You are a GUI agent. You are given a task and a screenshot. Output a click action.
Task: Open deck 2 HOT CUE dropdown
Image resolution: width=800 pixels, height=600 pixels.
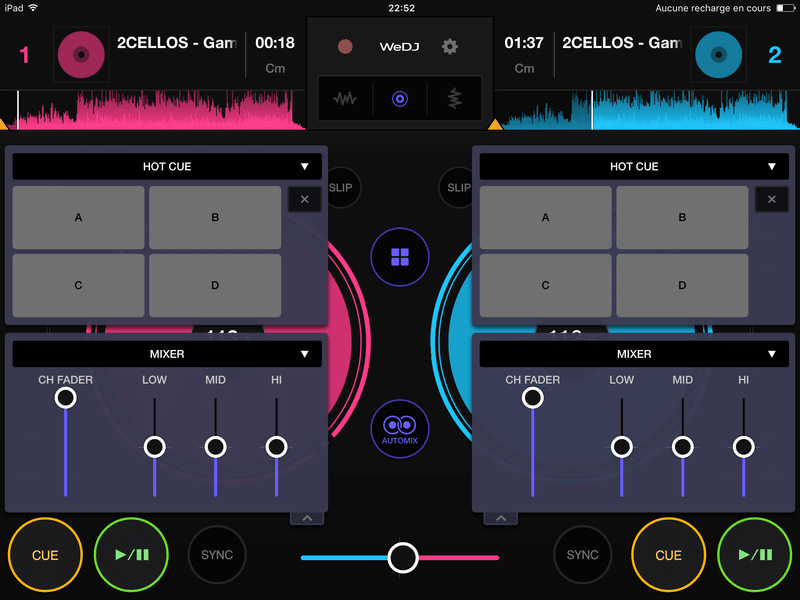click(x=634, y=166)
